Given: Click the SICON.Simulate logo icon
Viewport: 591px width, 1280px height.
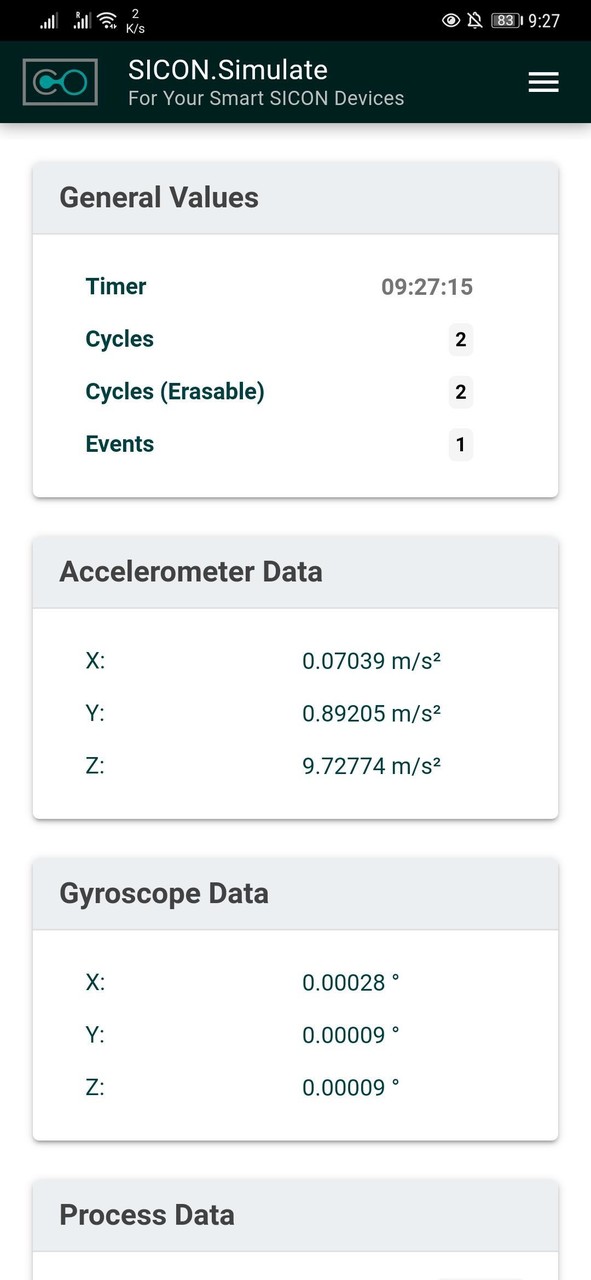Looking at the screenshot, I should click(59, 81).
